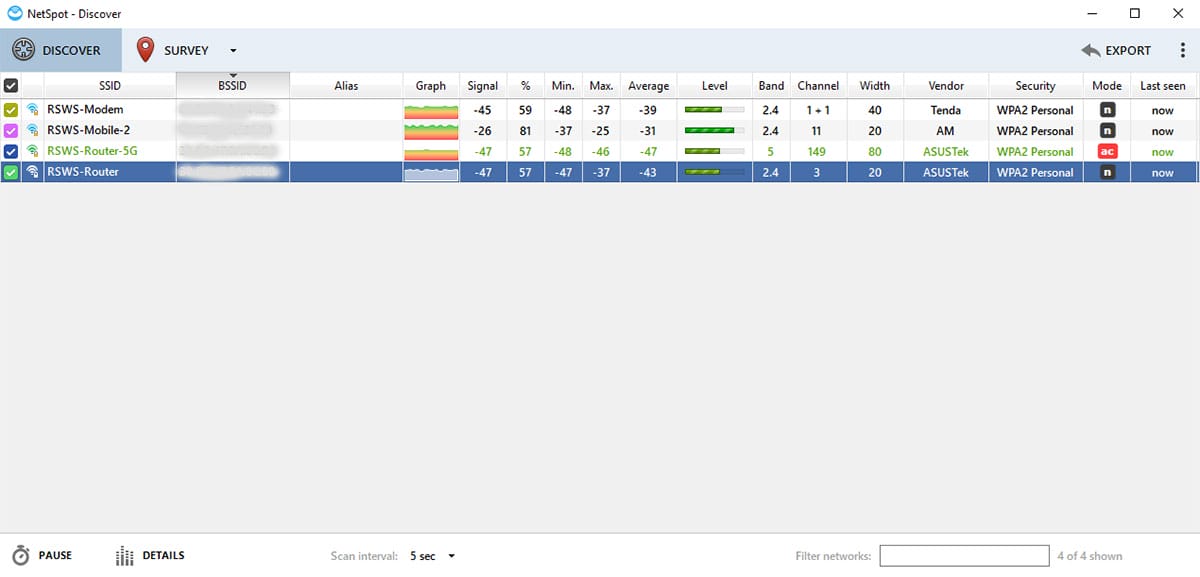Click the Filter networks text field
The image size is (1200, 577).
[962, 556]
